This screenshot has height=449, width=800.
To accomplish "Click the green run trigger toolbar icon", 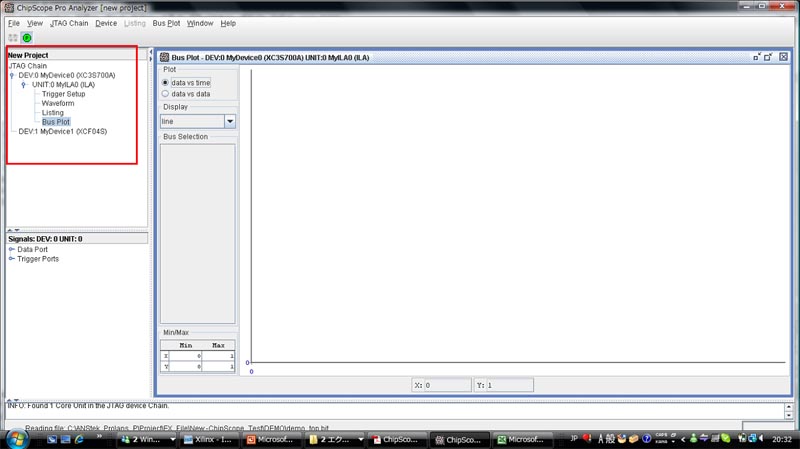I will tap(27, 38).
